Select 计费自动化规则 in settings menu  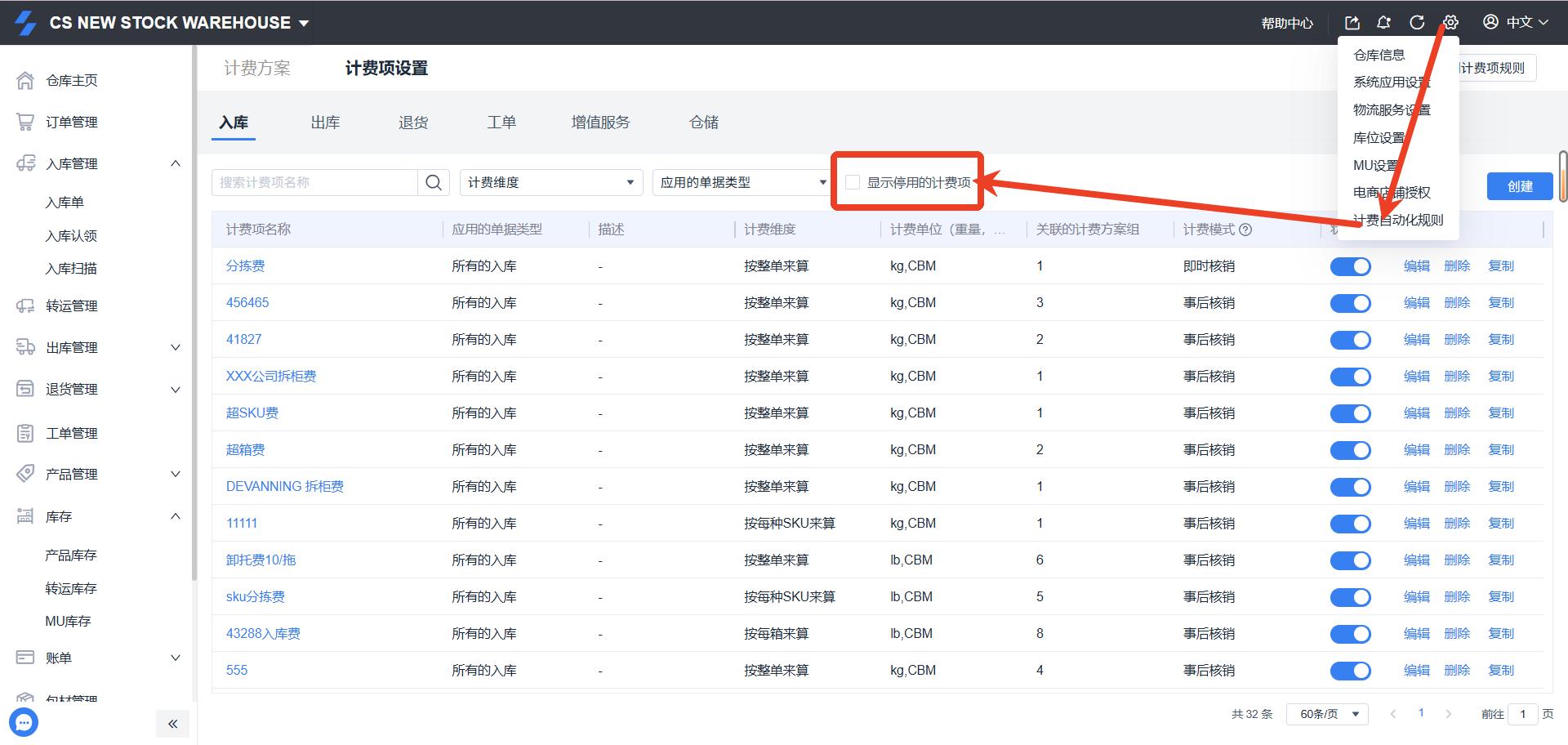1398,220
